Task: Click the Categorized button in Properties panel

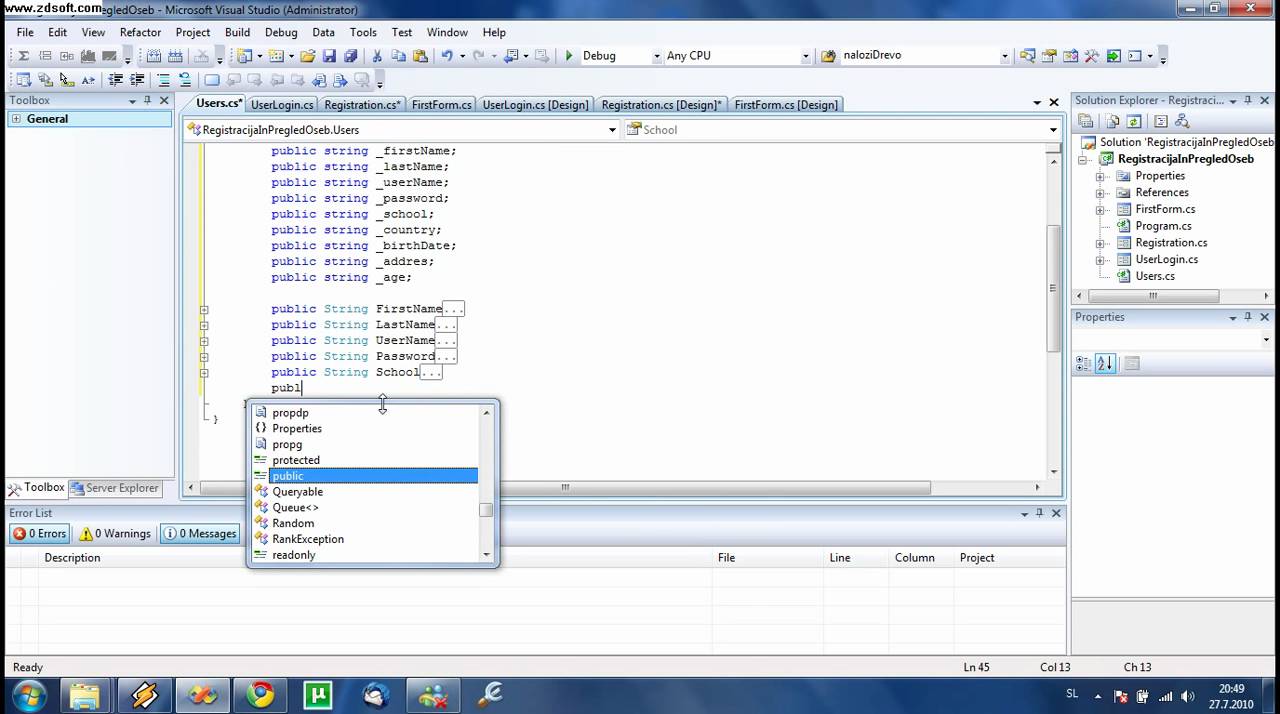Action: pyautogui.click(x=1083, y=364)
